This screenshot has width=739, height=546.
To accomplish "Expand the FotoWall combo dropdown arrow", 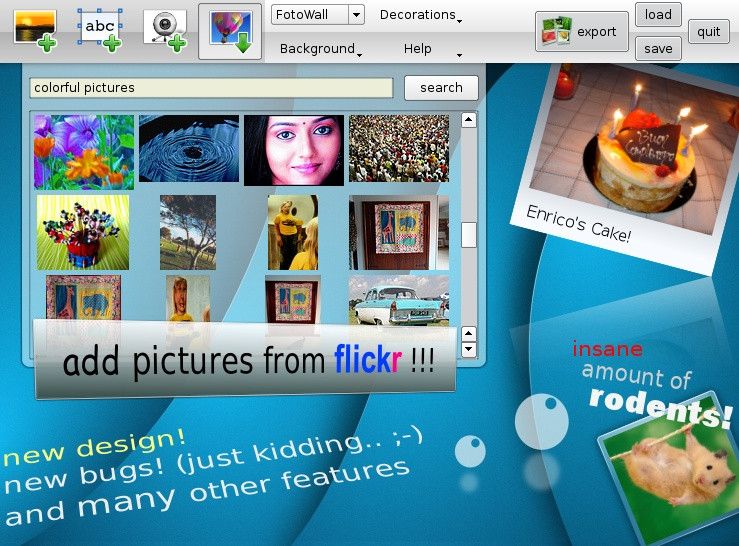I will pos(356,15).
